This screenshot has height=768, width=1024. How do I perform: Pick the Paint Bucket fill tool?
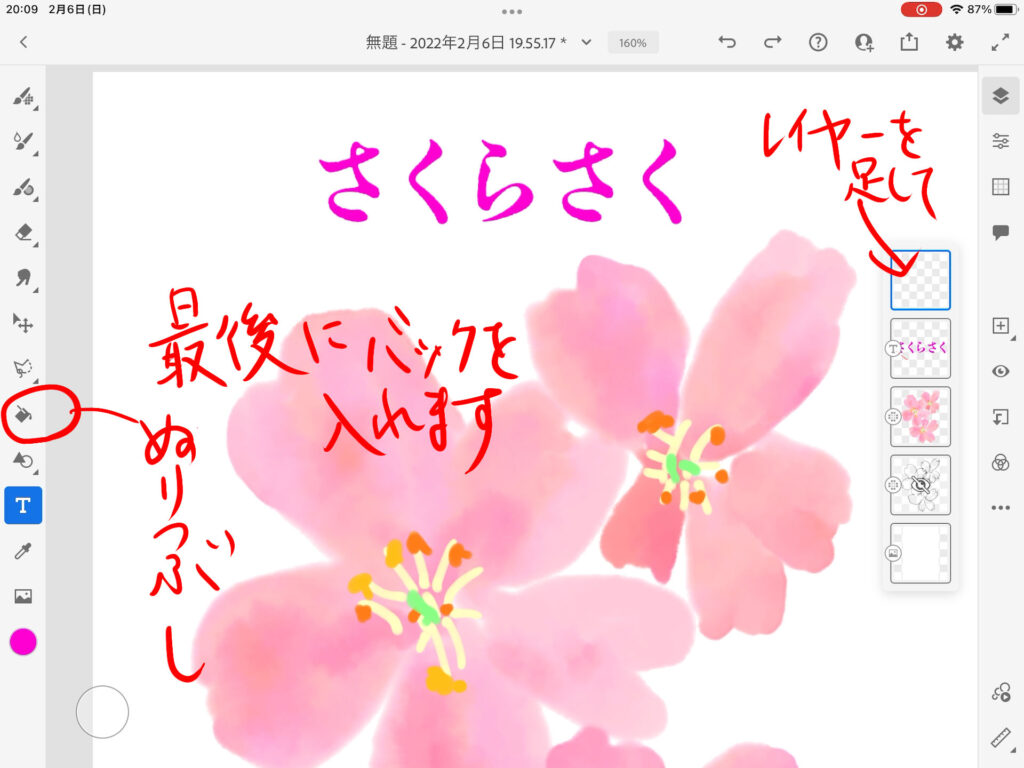23,414
